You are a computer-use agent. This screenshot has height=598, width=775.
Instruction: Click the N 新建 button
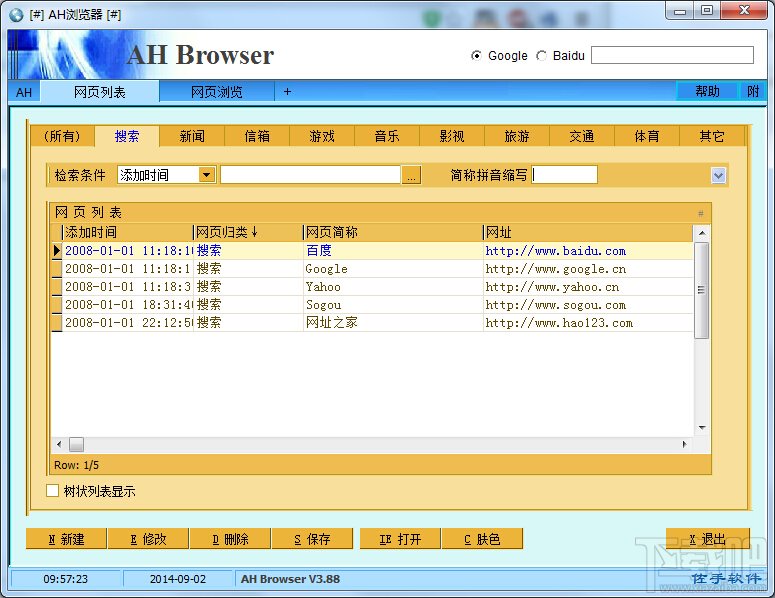point(66,539)
